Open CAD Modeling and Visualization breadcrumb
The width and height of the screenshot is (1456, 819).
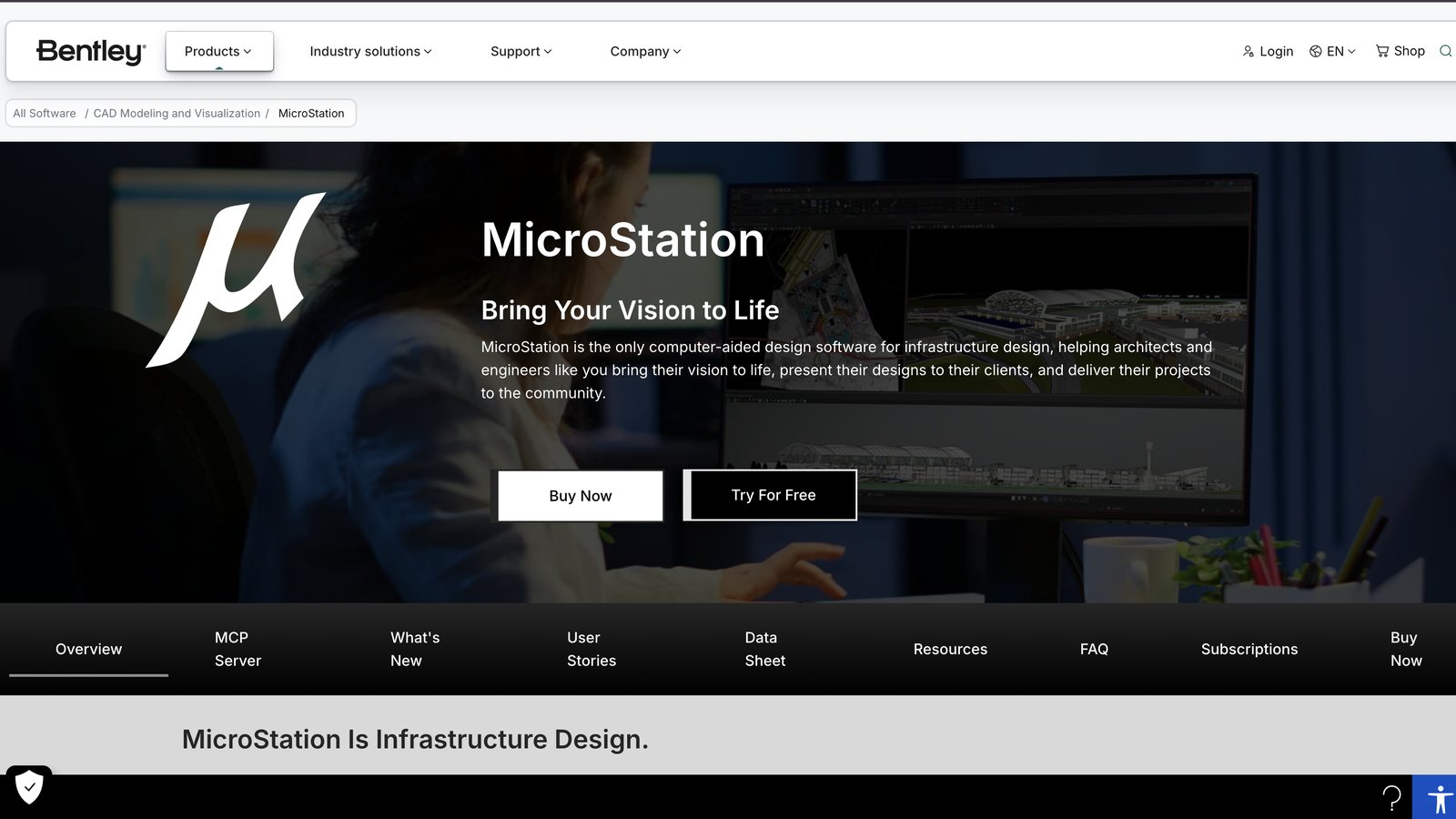tap(177, 114)
